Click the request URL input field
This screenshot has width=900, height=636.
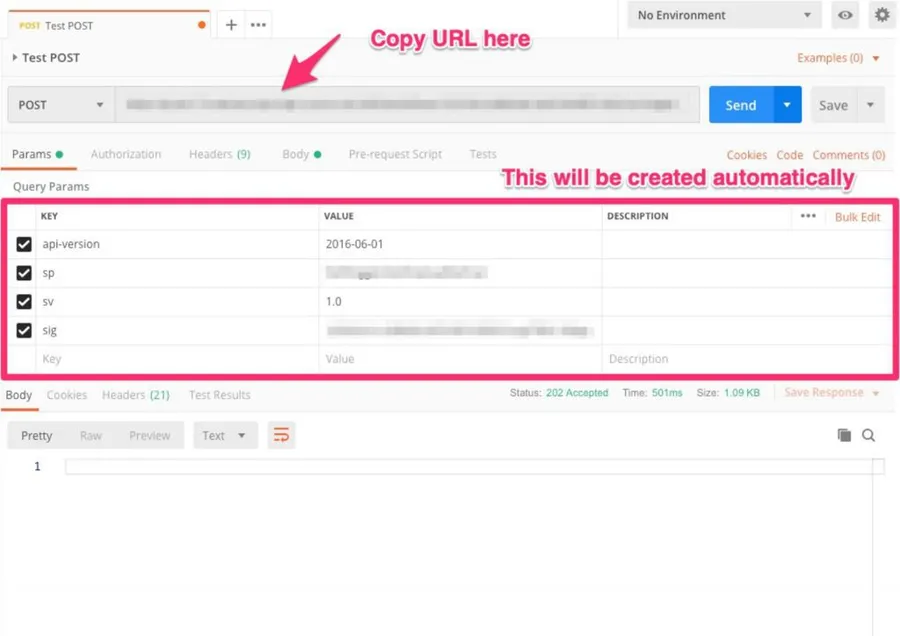pyautogui.click(x=407, y=105)
